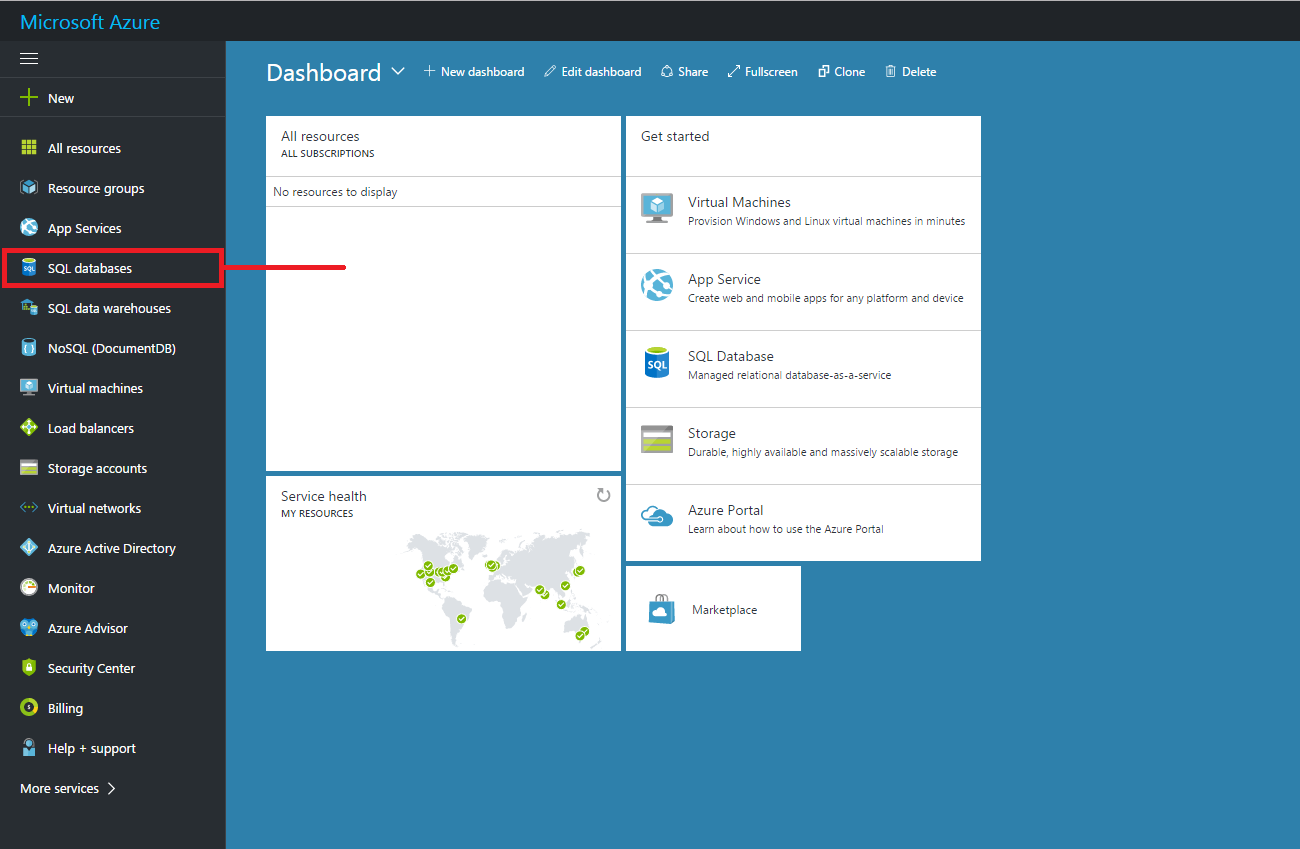Enter Fullscreen mode
The width and height of the screenshot is (1300, 849).
point(763,72)
